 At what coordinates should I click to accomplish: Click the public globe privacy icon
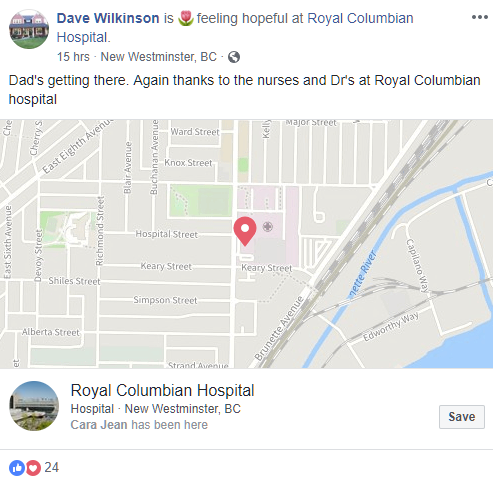[234, 57]
